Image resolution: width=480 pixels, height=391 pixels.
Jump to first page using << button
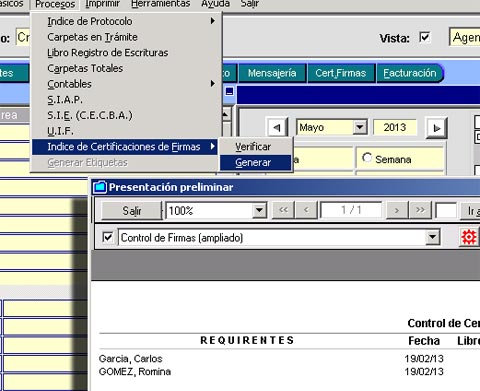283,210
